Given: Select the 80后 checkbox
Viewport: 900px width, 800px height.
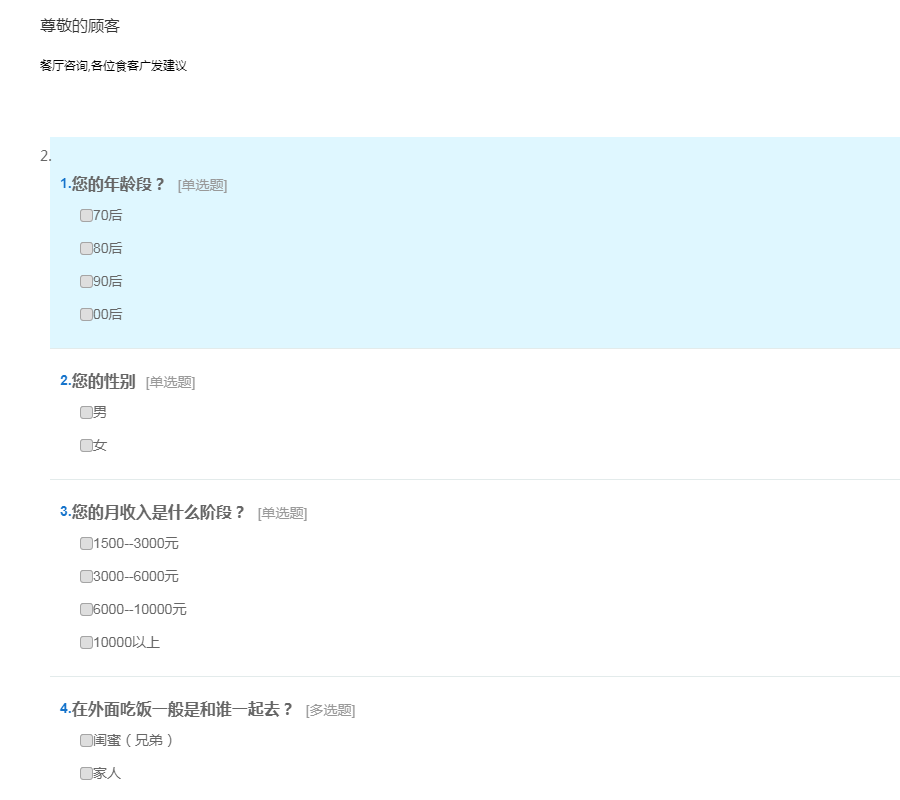Looking at the screenshot, I should [x=86, y=248].
